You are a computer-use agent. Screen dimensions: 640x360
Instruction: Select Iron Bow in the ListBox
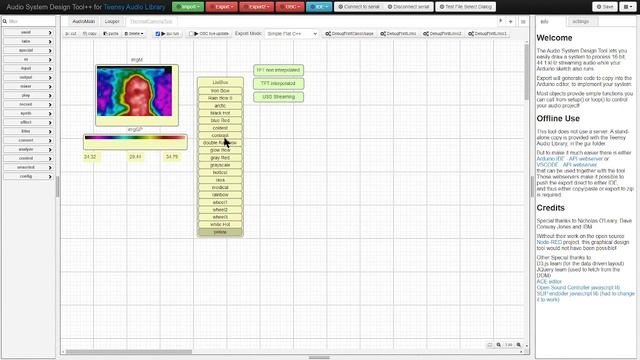tap(220, 91)
